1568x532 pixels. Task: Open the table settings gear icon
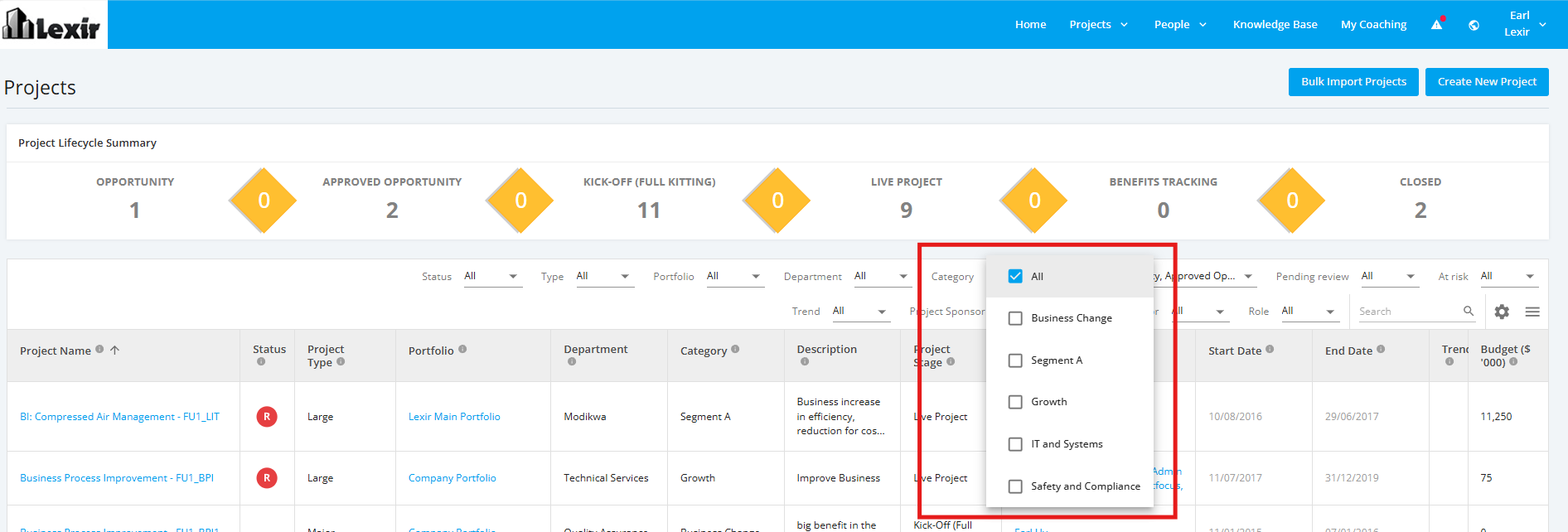click(x=1502, y=312)
